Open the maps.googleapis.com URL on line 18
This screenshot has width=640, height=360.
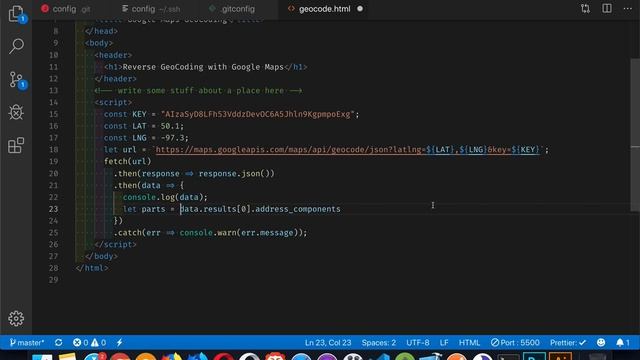(x=347, y=150)
